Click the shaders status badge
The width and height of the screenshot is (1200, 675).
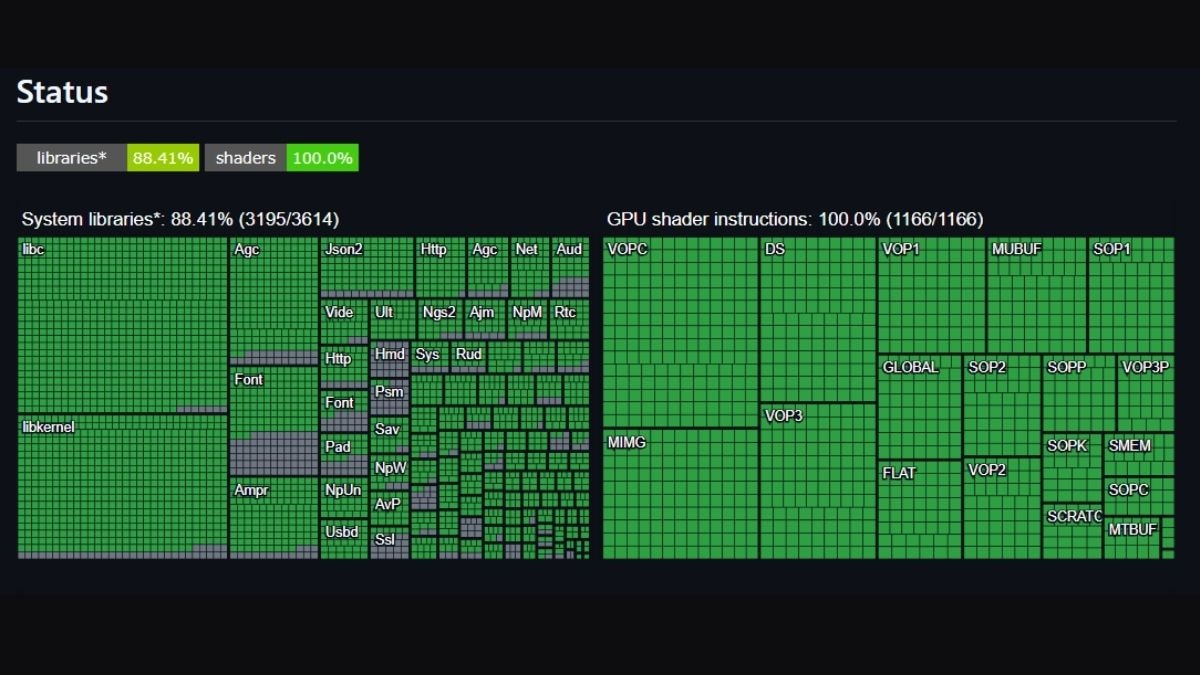coord(246,158)
